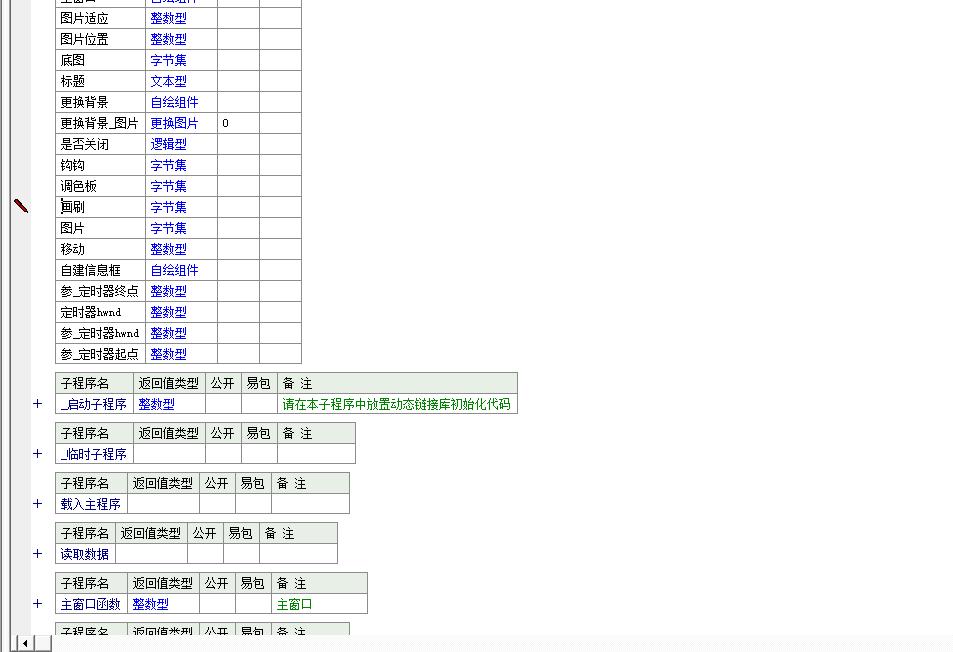
Task: Select the 移动 variable name
Action: click(x=72, y=249)
